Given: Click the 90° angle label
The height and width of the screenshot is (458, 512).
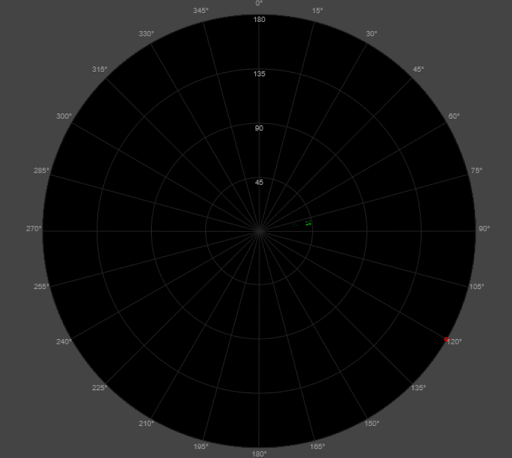Looking at the screenshot, I should click(484, 229).
